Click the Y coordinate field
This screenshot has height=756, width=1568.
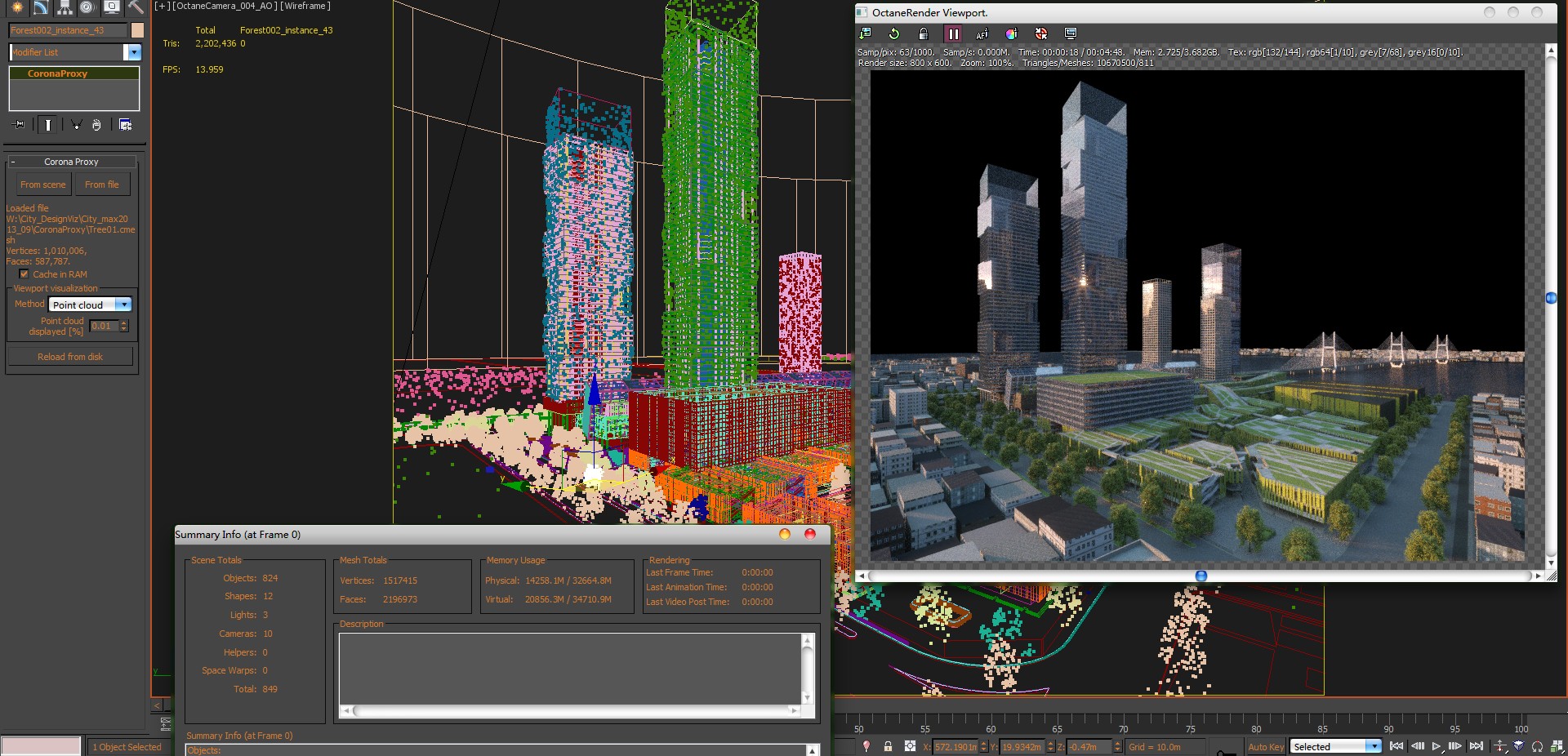(x=1022, y=747)
